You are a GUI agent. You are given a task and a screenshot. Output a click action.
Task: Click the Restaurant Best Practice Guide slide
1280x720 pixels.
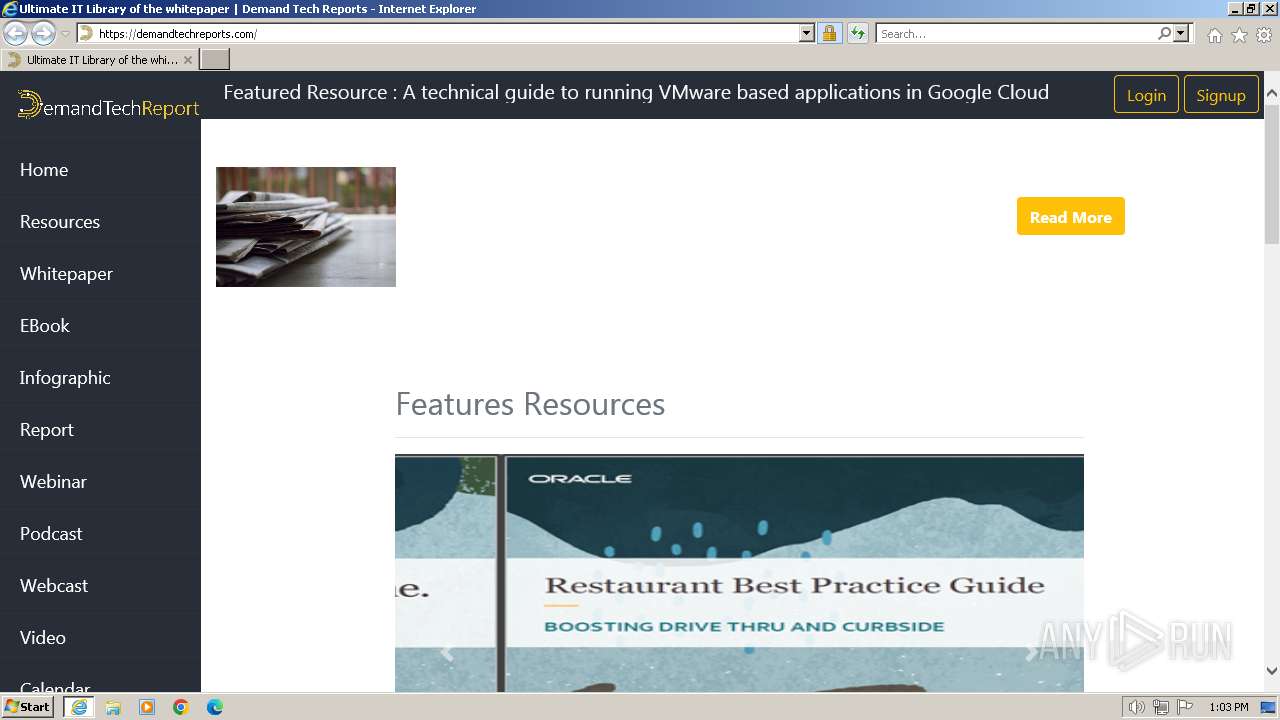pyautogui.click(x=739, y=574)
